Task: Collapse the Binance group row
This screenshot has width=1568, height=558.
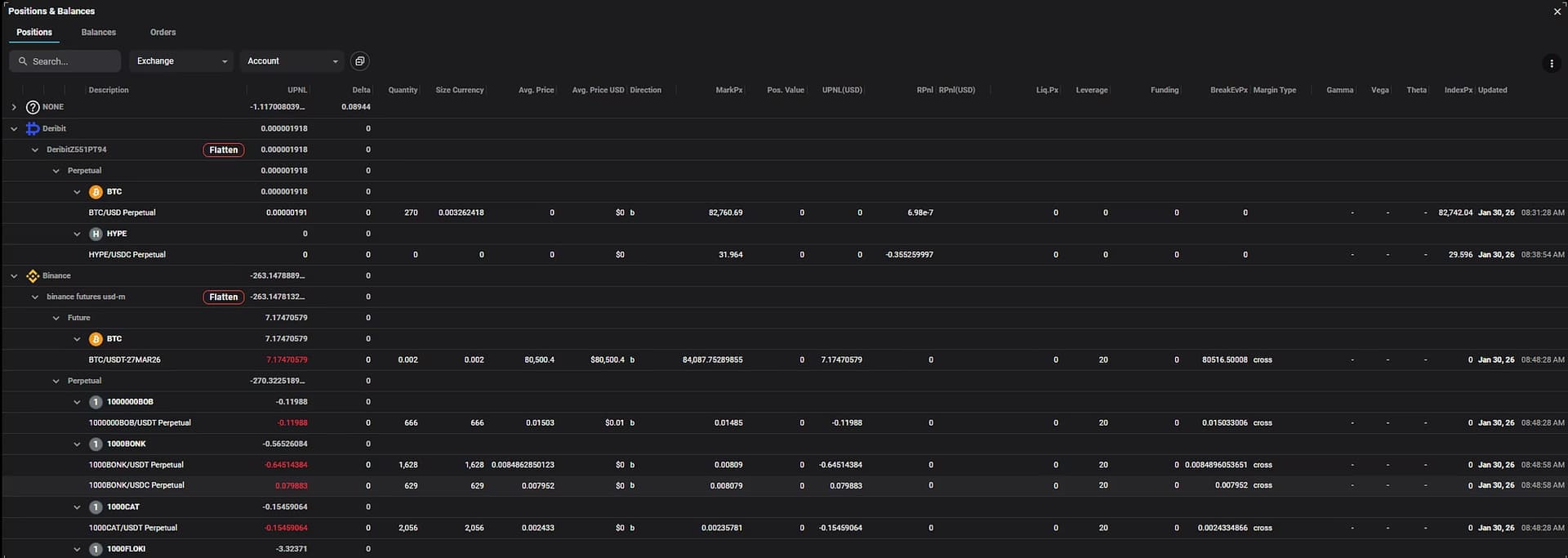Action: point(14,276)
